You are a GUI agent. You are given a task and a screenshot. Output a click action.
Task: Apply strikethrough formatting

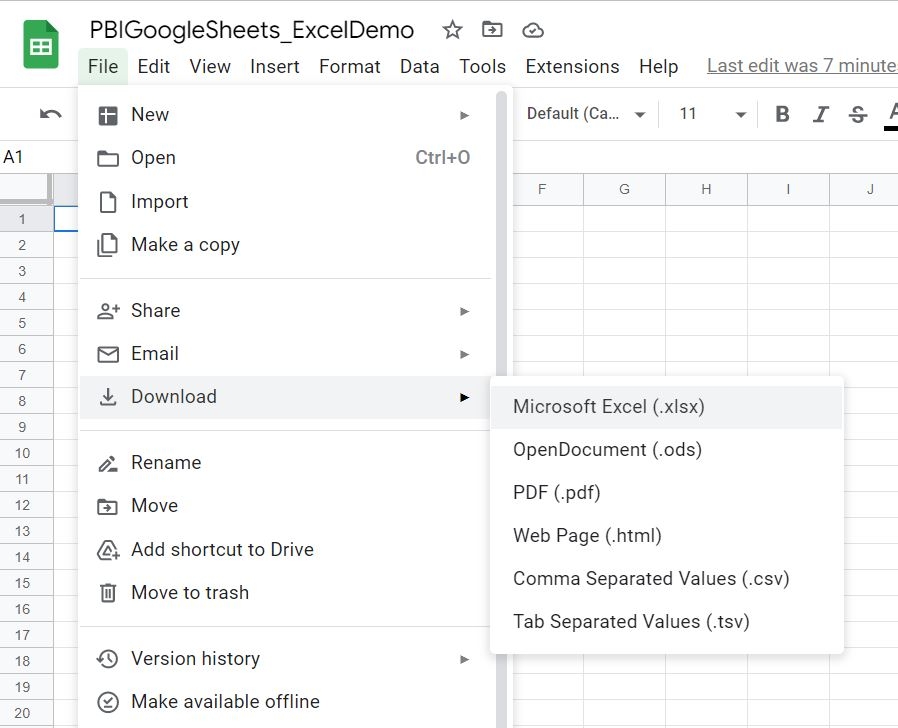858,114
